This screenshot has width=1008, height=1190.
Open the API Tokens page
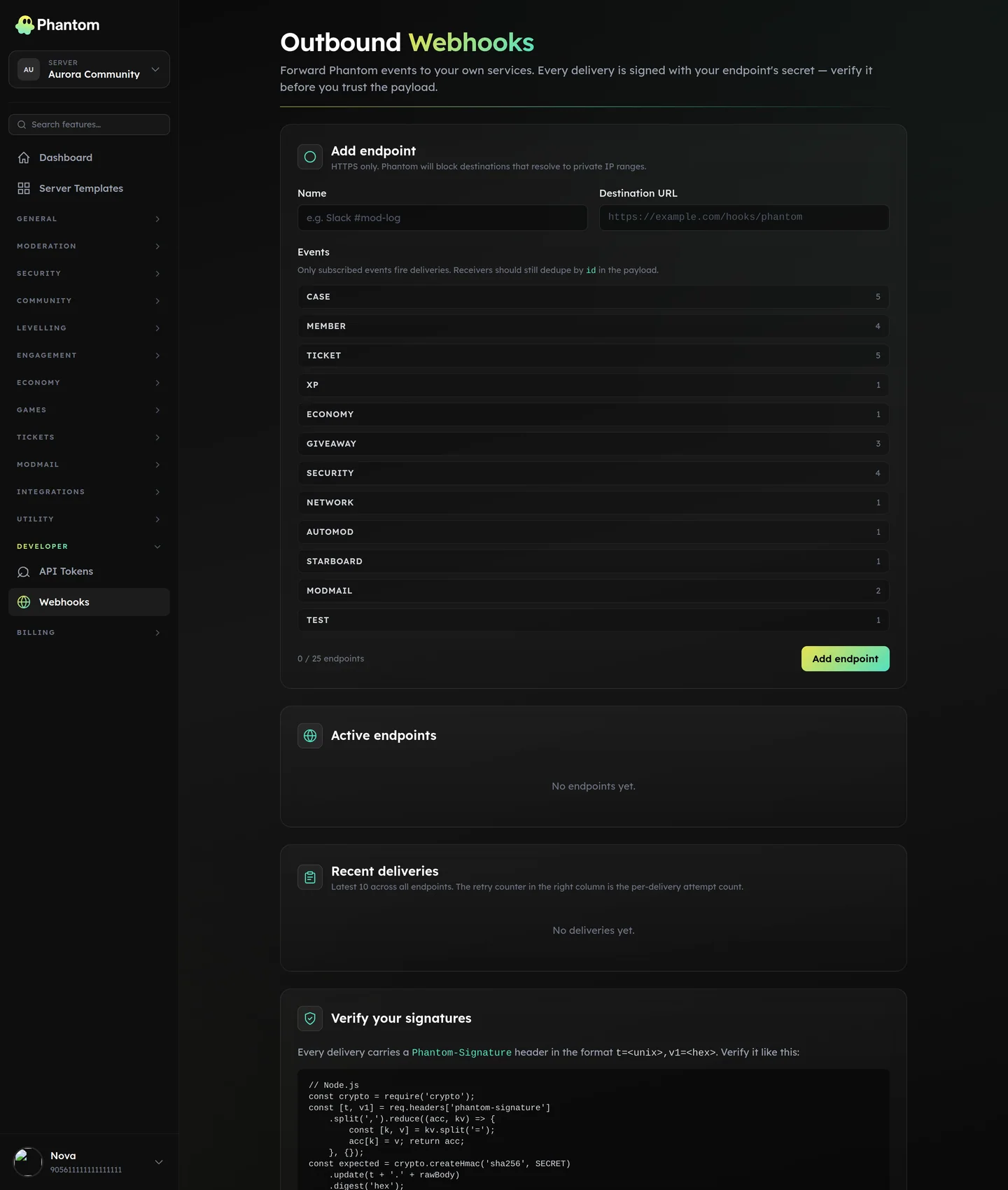coord(89,572)
